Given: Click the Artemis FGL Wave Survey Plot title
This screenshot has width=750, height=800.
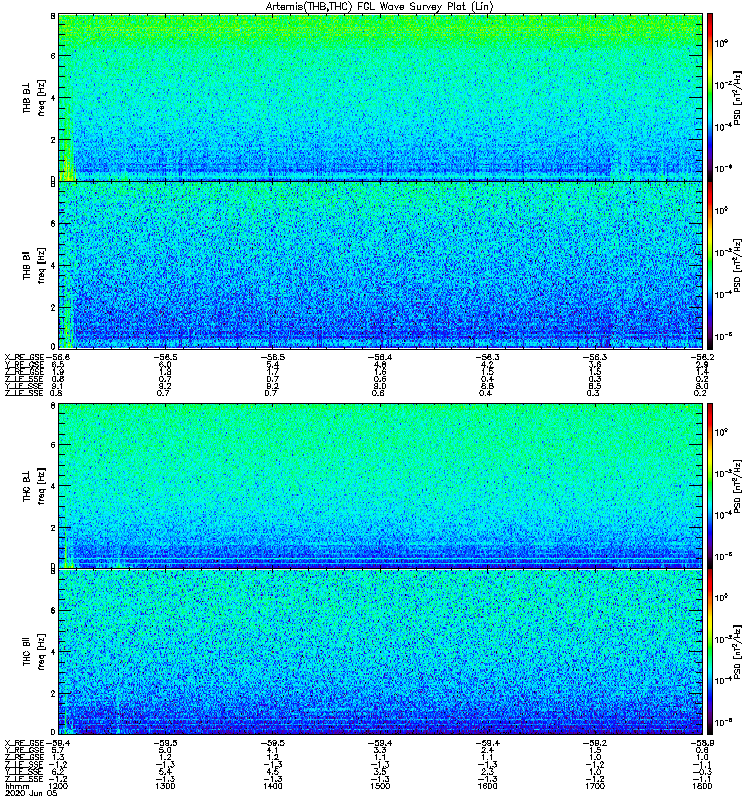Looking at the screenshot, I should (380, 7).
